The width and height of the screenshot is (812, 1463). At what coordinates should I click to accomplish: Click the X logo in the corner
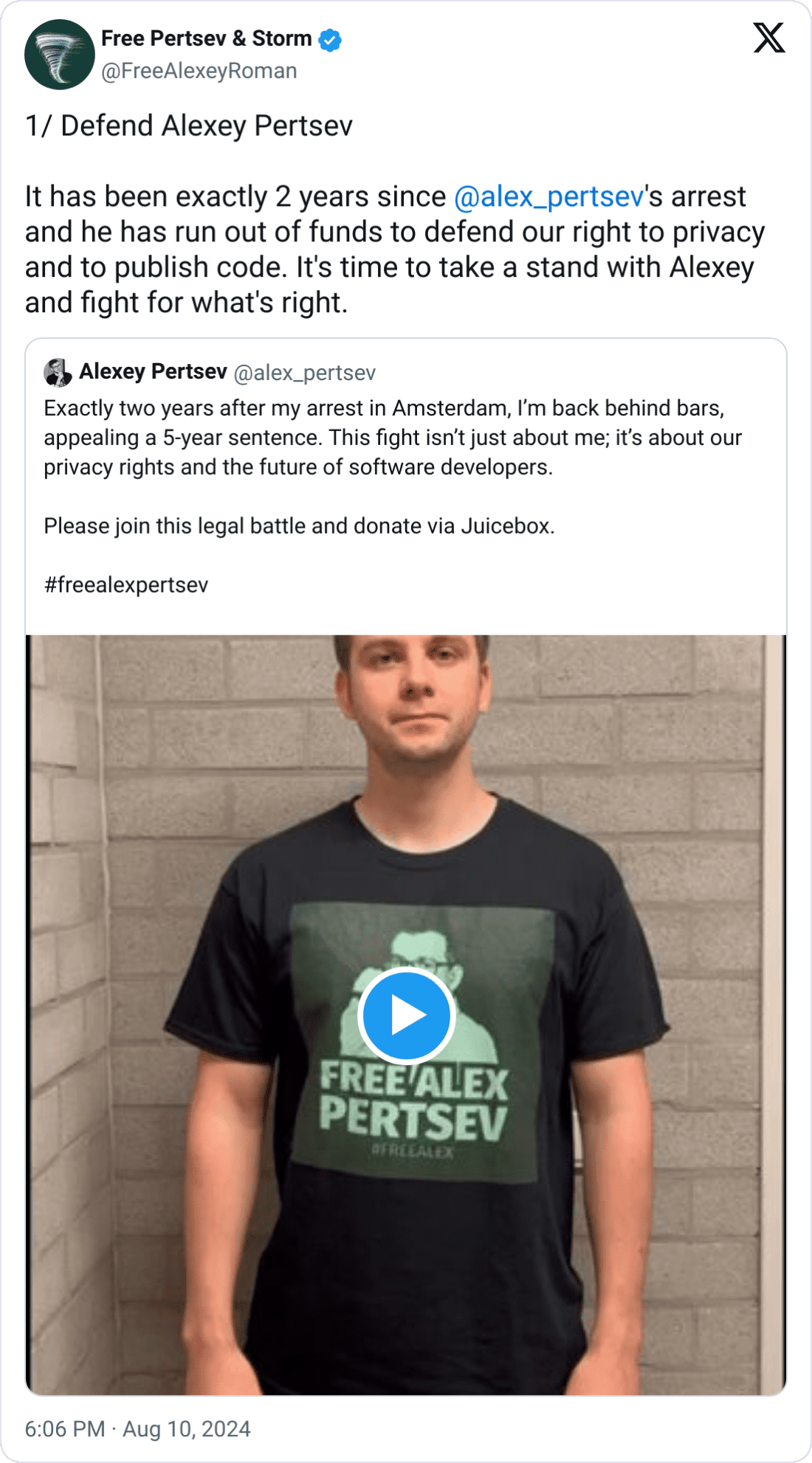[x=770, y=38]
